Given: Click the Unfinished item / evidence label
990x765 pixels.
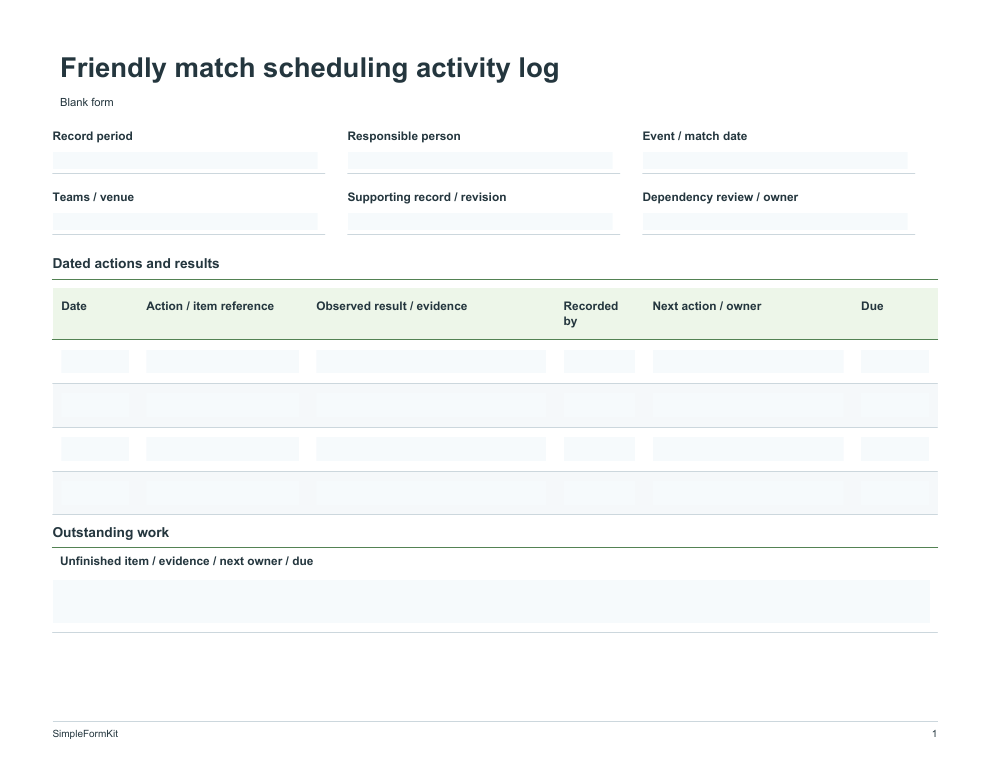Looking at the screenshot, I should [186, 561].
